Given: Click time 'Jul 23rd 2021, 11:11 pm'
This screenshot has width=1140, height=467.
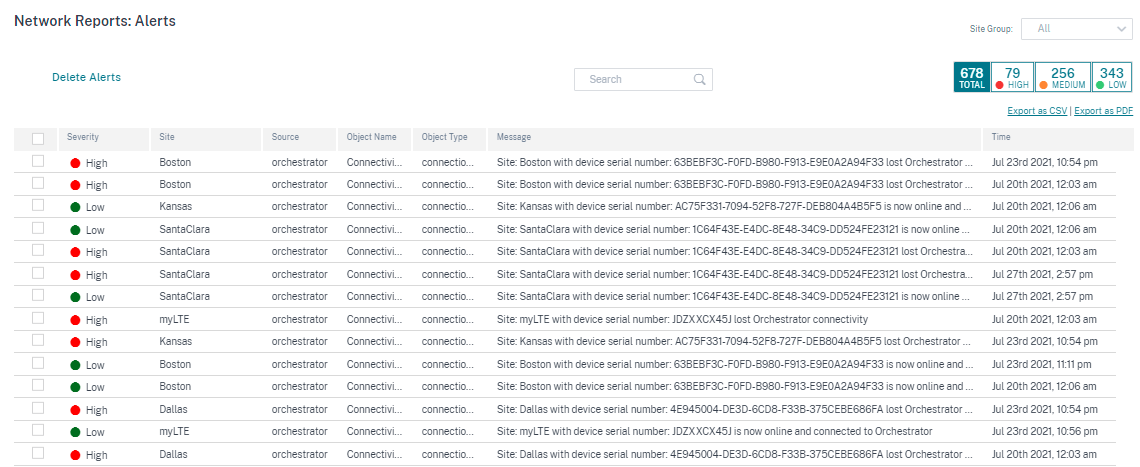Looking at the screenshot, I should [x=1041, y=364].
